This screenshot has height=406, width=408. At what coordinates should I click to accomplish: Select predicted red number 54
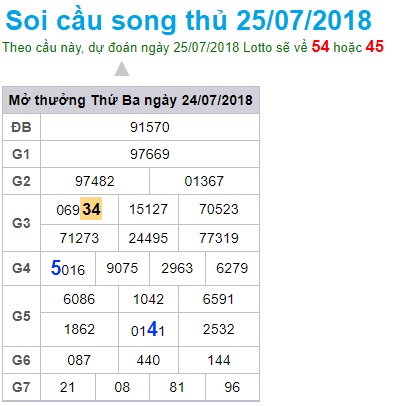(320, 47)
